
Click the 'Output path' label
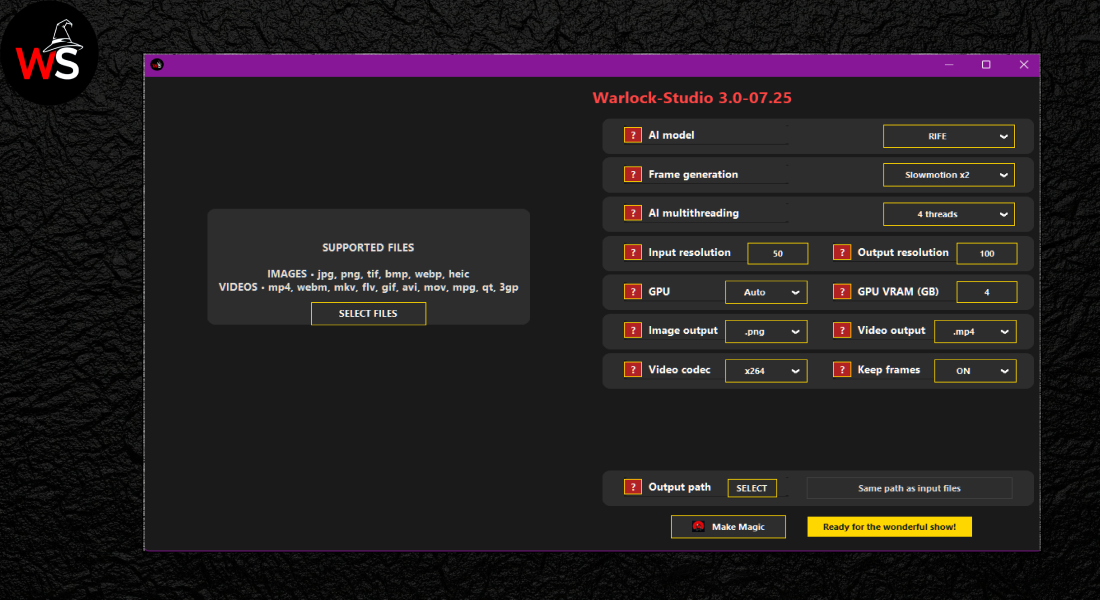click(x=679, y=487)
